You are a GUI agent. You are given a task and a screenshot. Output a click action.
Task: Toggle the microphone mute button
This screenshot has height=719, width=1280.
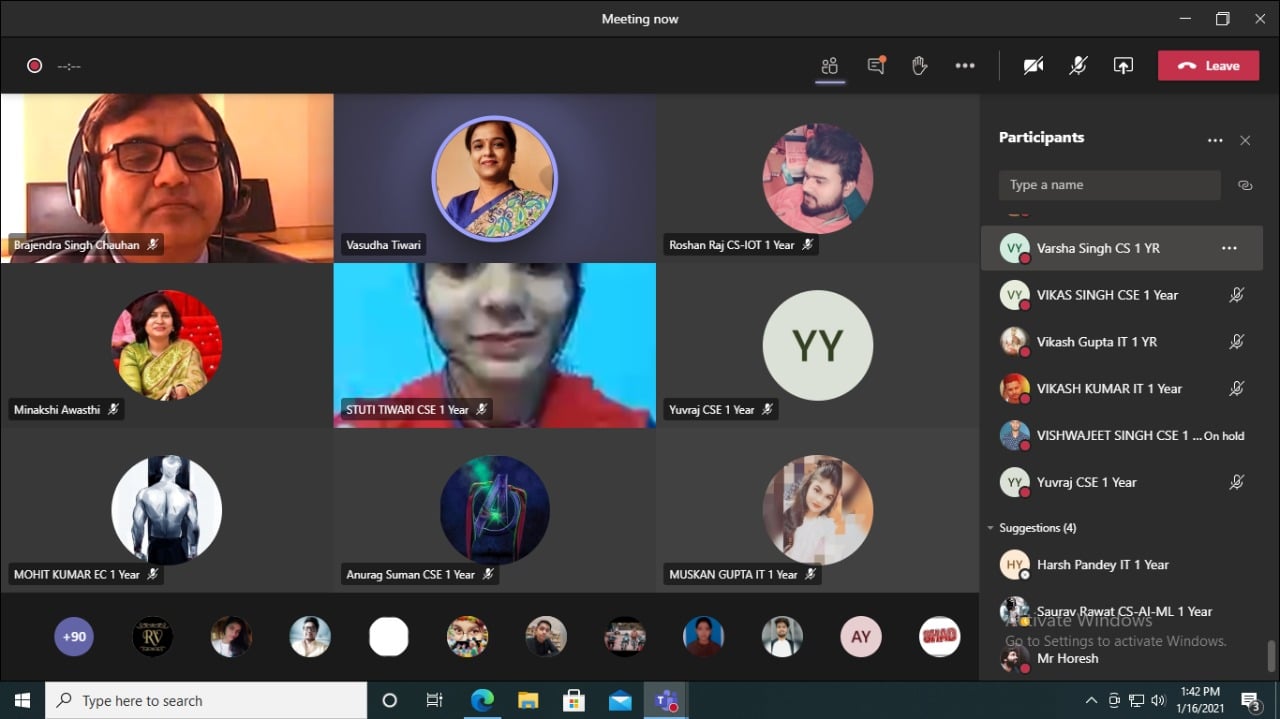[1078, 66]
